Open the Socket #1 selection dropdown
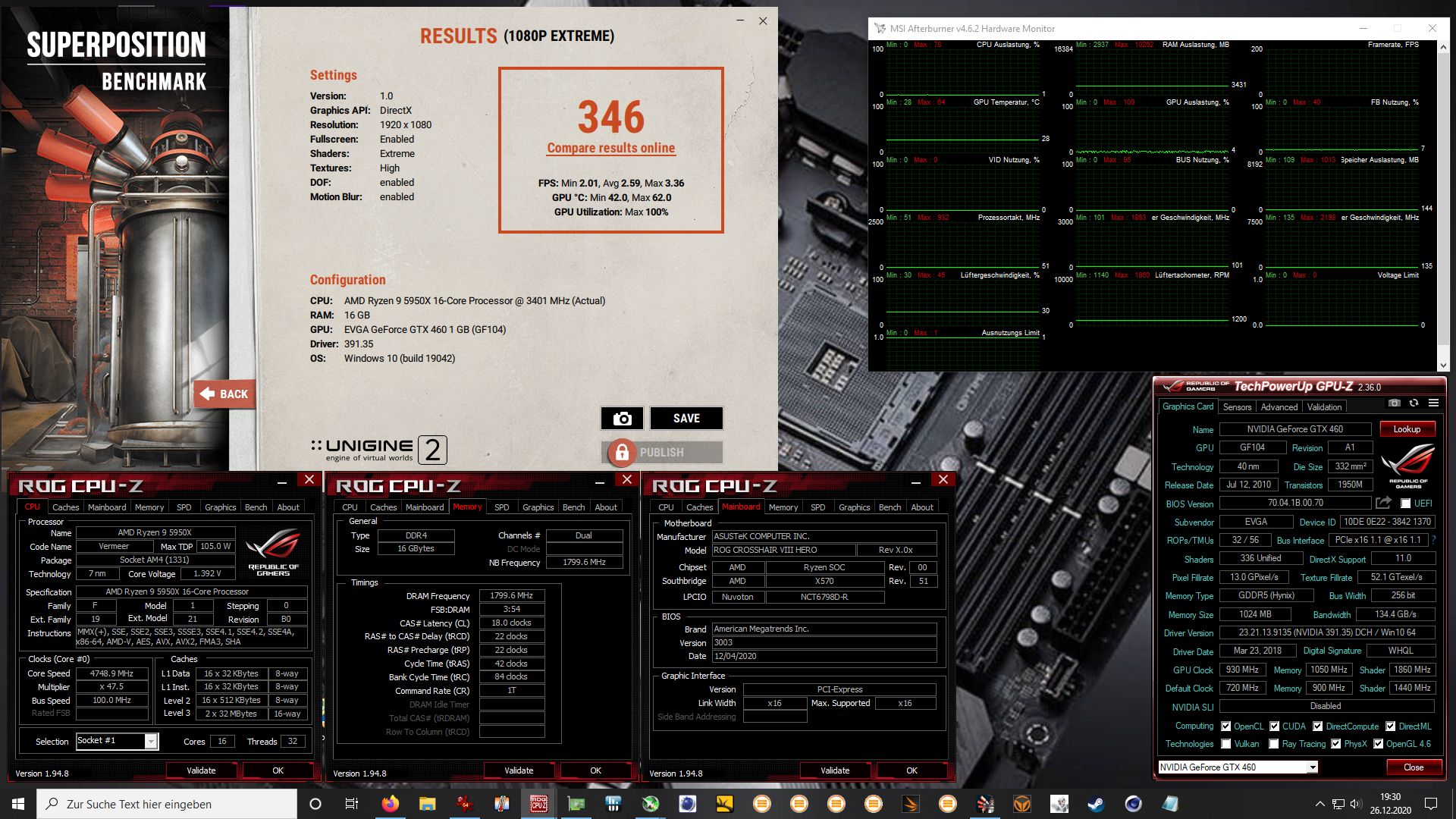Screen dimensions: 1456x819 point(151,741)
